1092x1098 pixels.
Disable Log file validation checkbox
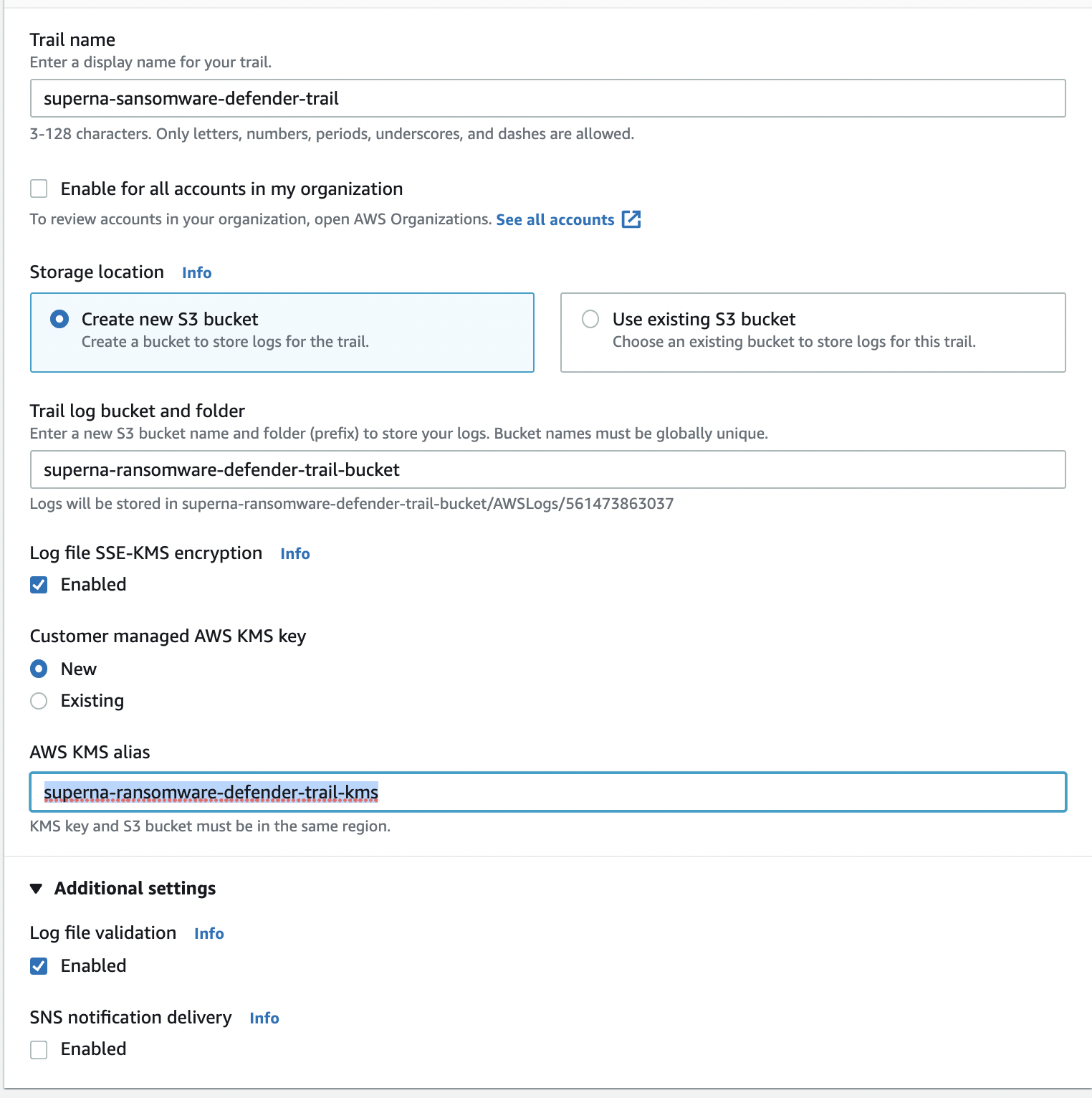click(38, 965)
